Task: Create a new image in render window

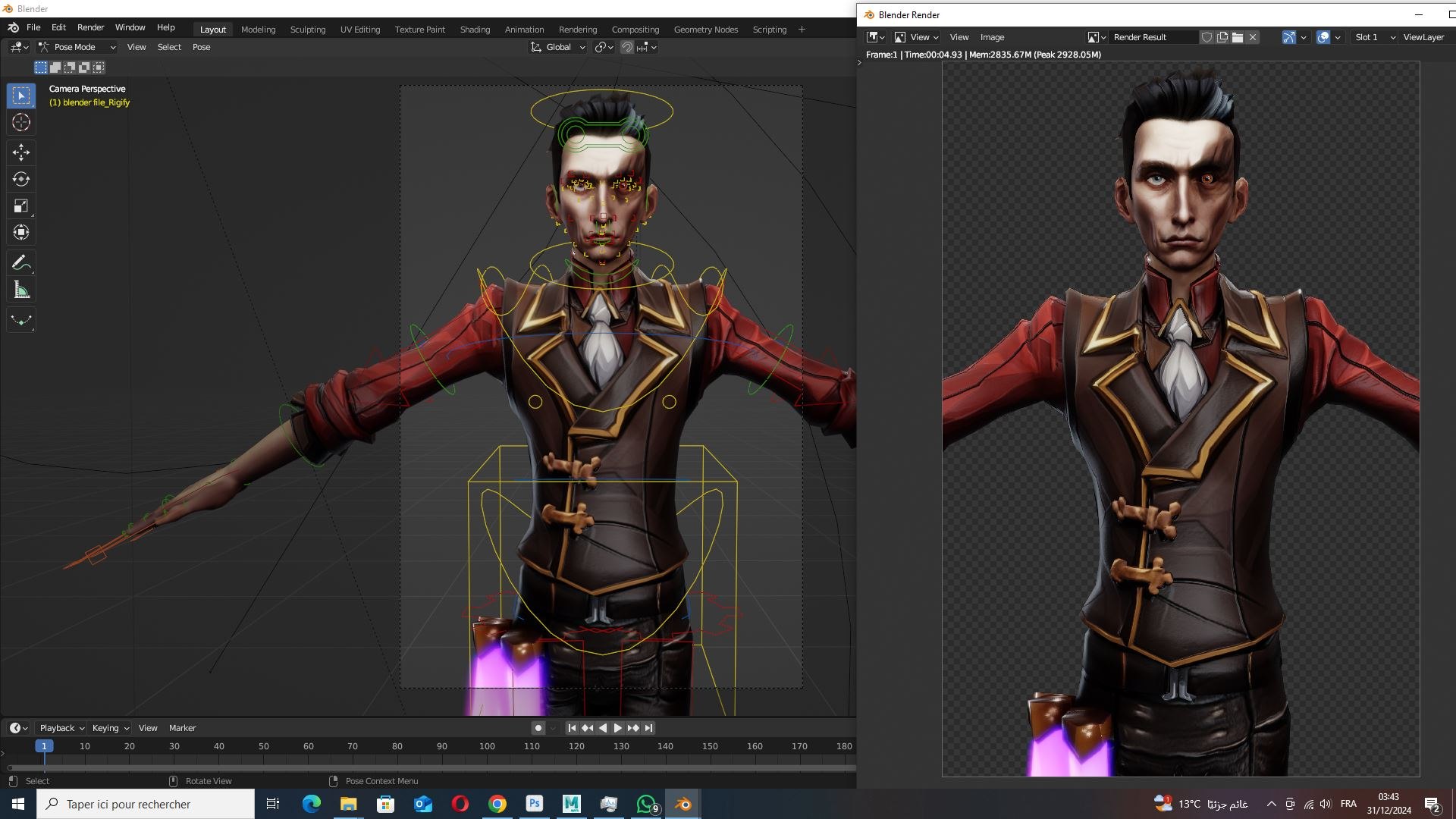Action: tap(1222, 37)
